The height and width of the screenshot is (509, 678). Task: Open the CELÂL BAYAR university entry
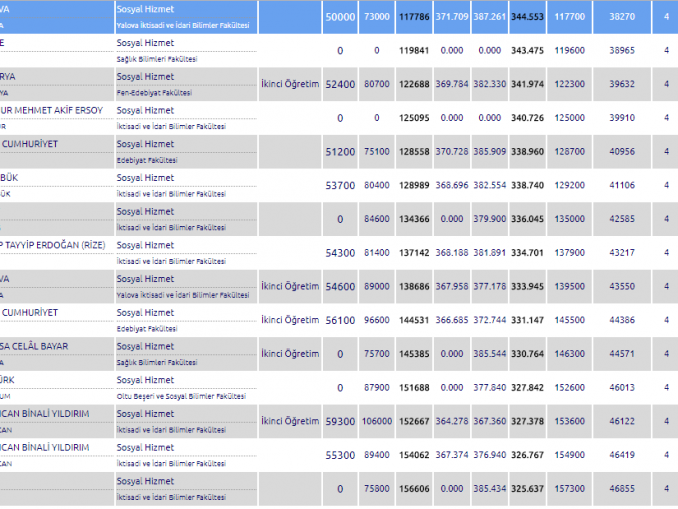(44, 346)
